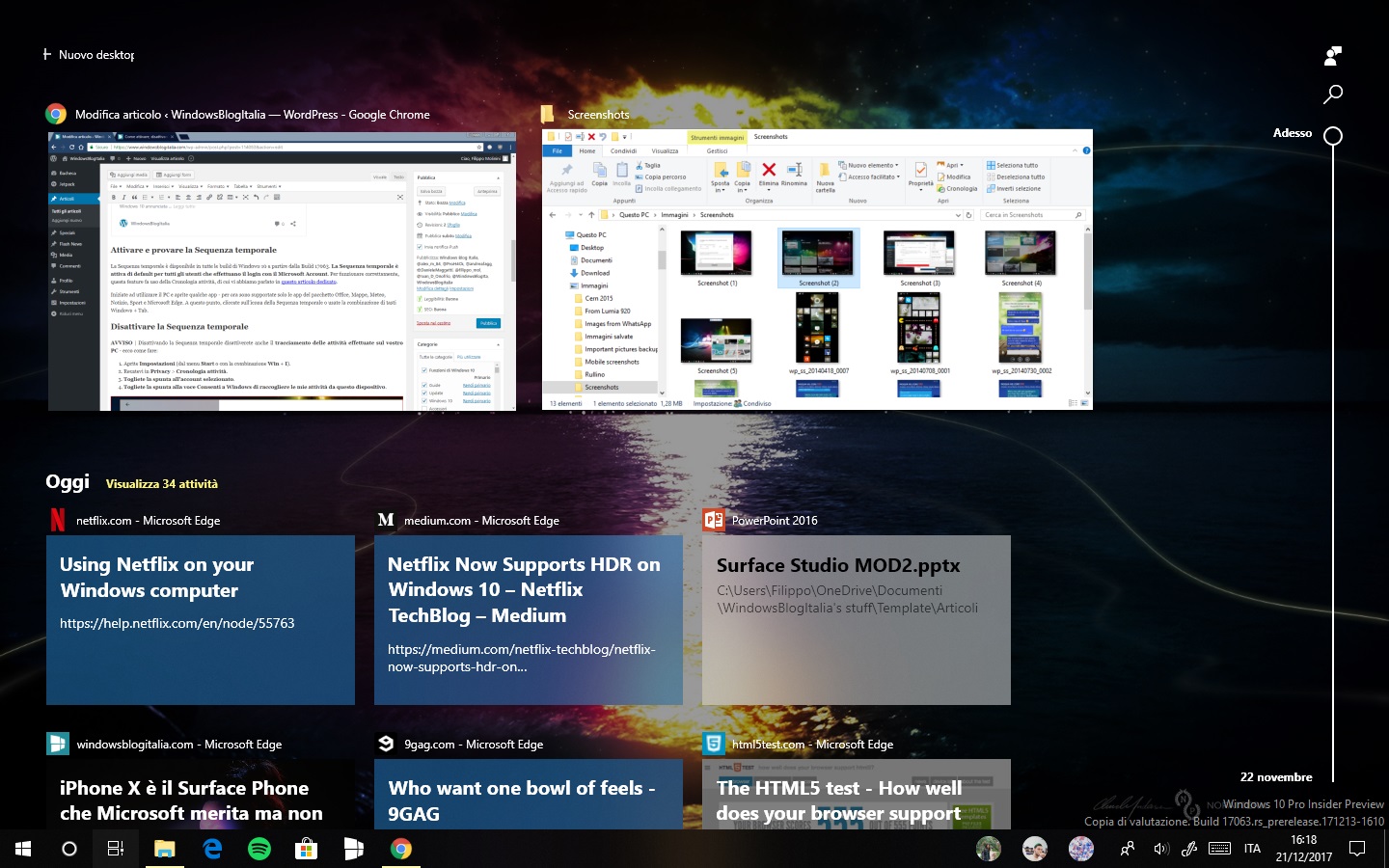The image size is (1389, 868).
Task: Click the Copia icon in Screenshots ribbon
Action: point(600,170)
